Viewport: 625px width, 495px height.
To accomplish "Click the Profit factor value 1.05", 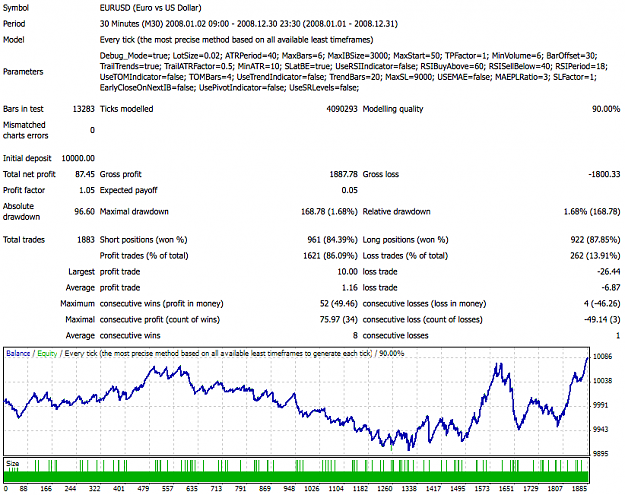I will 86,191.
